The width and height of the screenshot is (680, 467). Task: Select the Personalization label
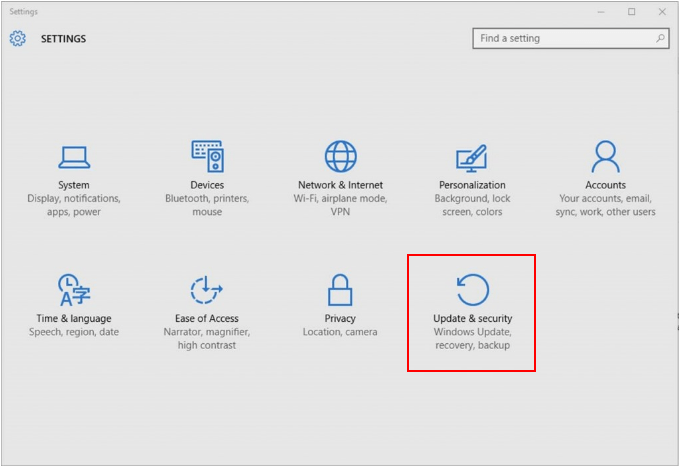pyautogui.click(x=472, y=185)
